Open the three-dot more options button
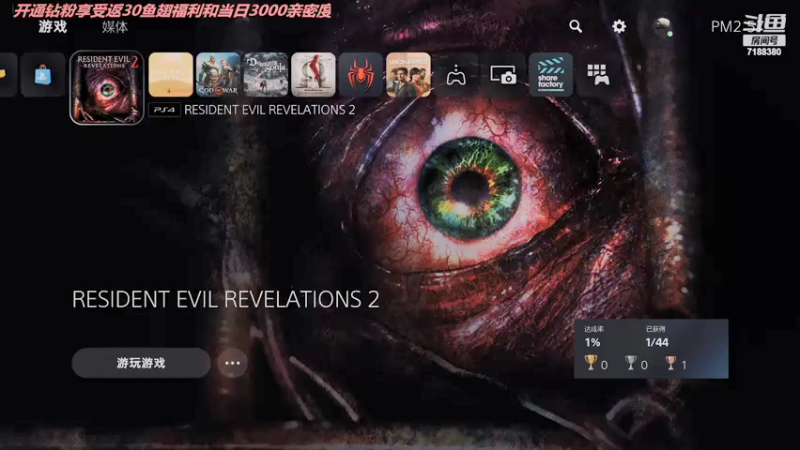Viewport: 800px width, 450px height. click(x=232, y=363)
